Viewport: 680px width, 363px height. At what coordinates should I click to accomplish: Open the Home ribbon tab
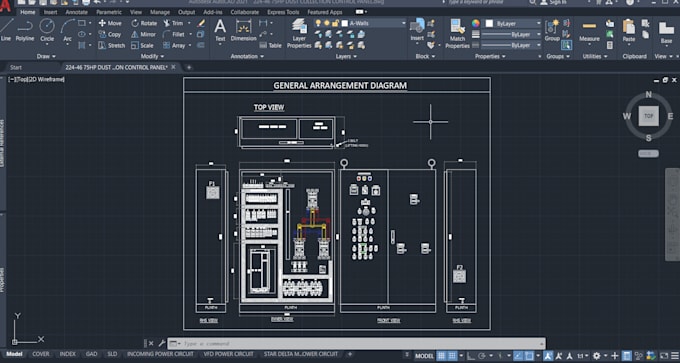tap(28, 12)
